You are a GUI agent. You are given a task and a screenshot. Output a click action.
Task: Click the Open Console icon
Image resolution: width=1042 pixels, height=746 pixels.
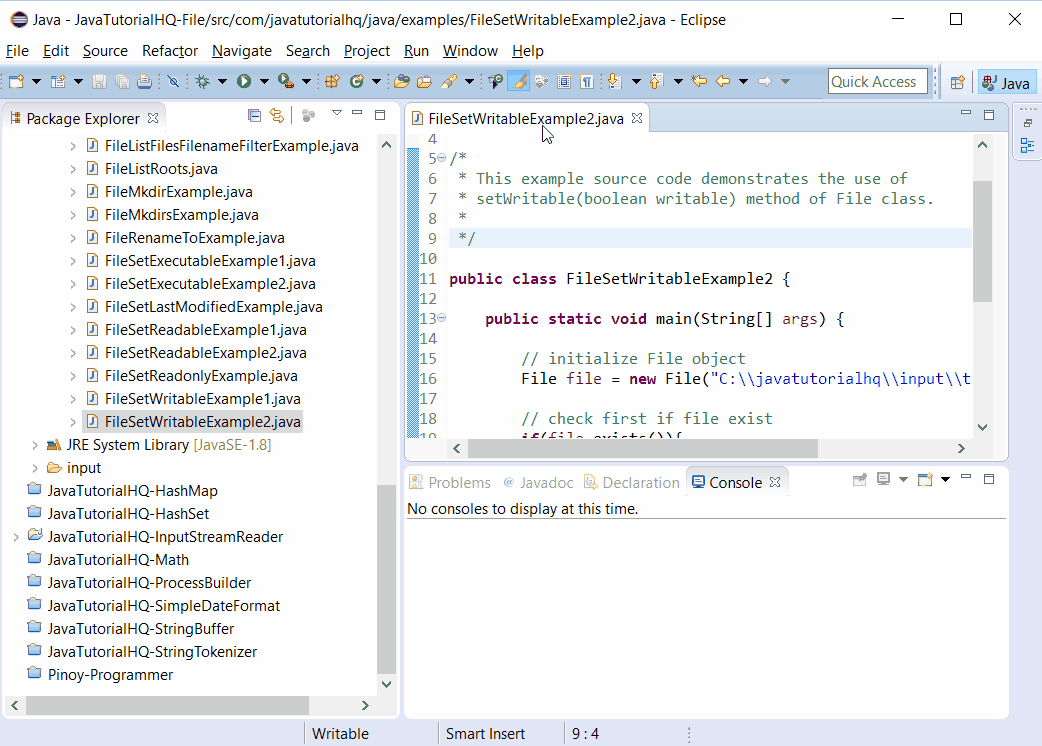tap(925, 480)
